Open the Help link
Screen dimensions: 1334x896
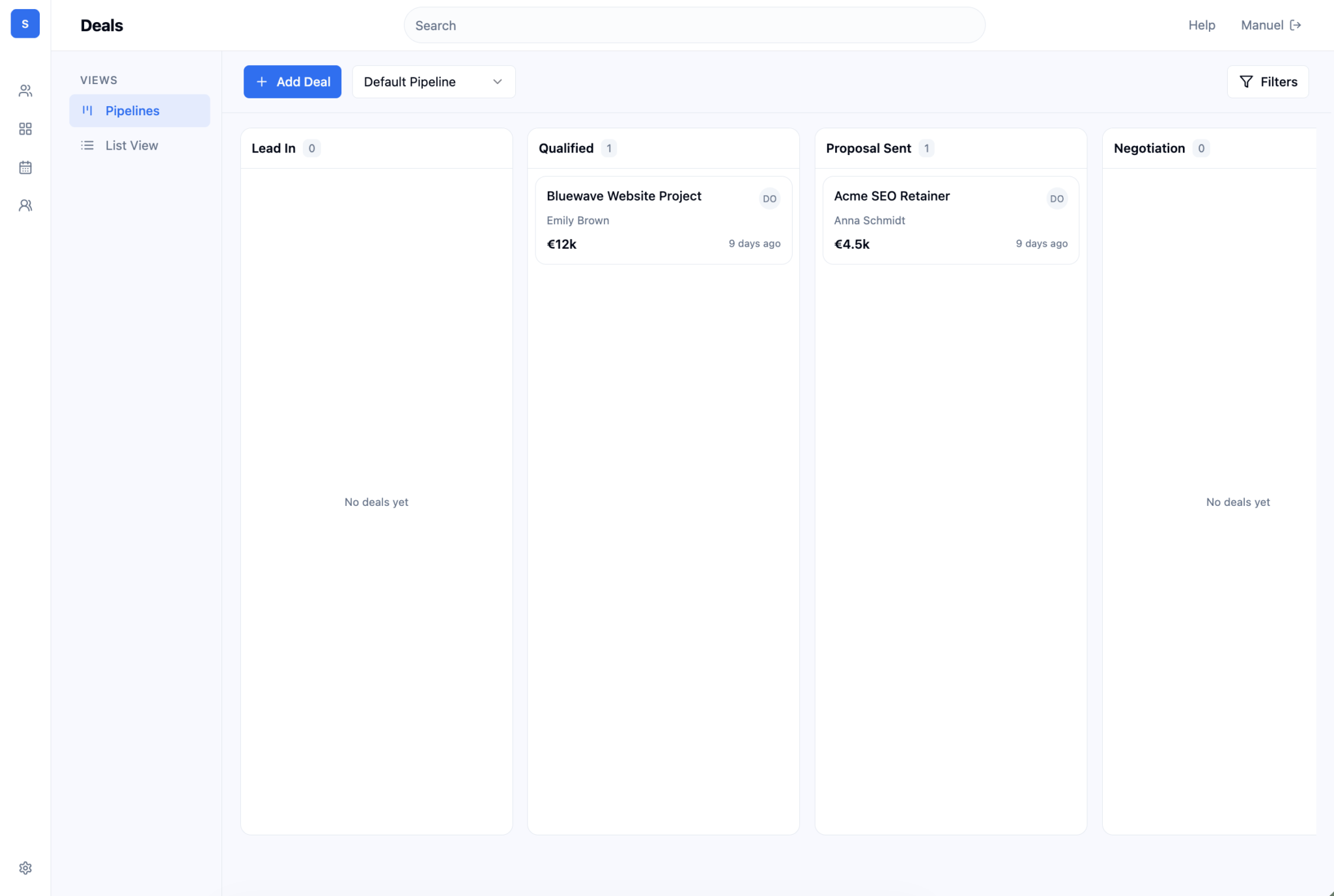[1201, 25]
